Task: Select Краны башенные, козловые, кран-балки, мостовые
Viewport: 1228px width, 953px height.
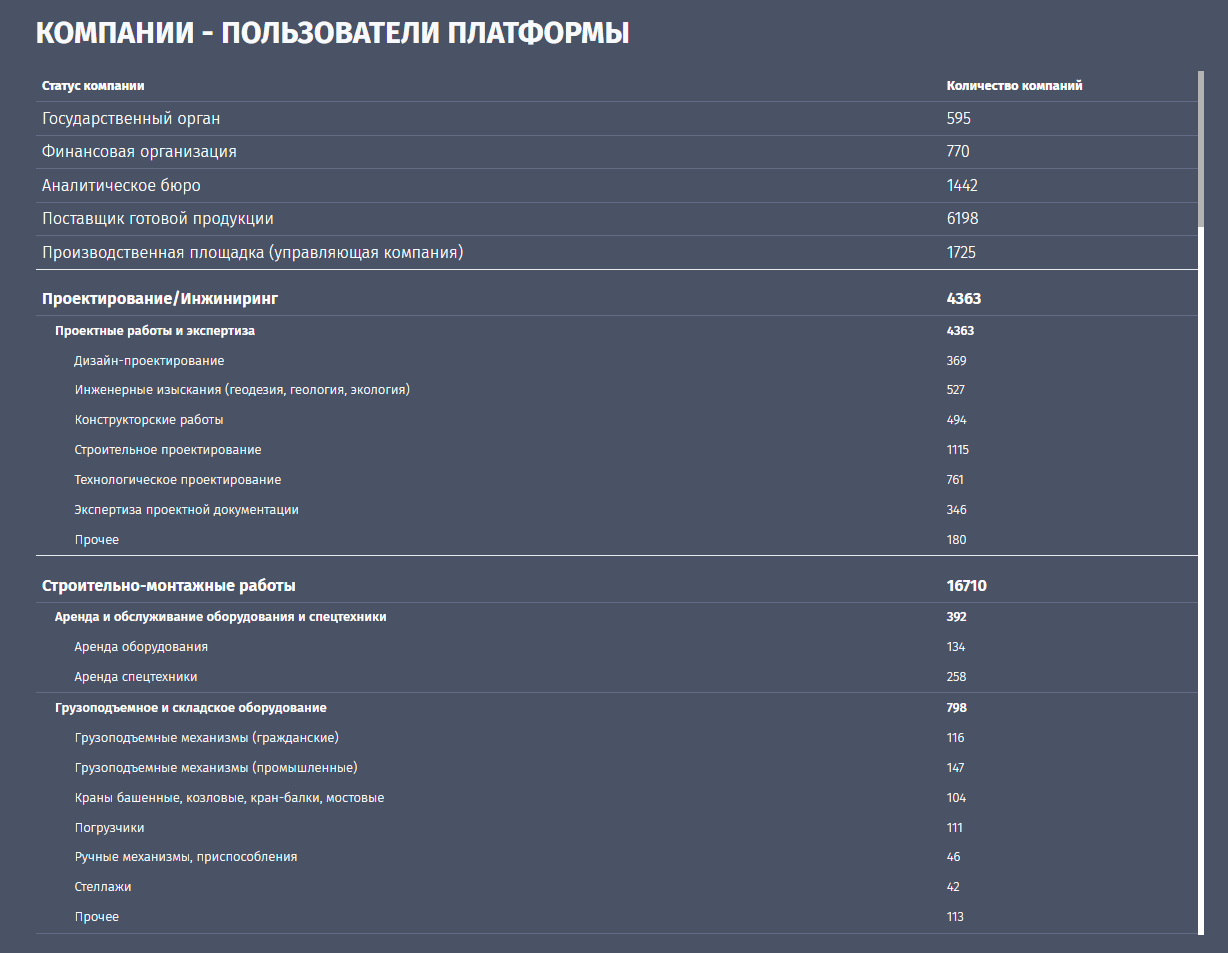Action: [229, 798]
